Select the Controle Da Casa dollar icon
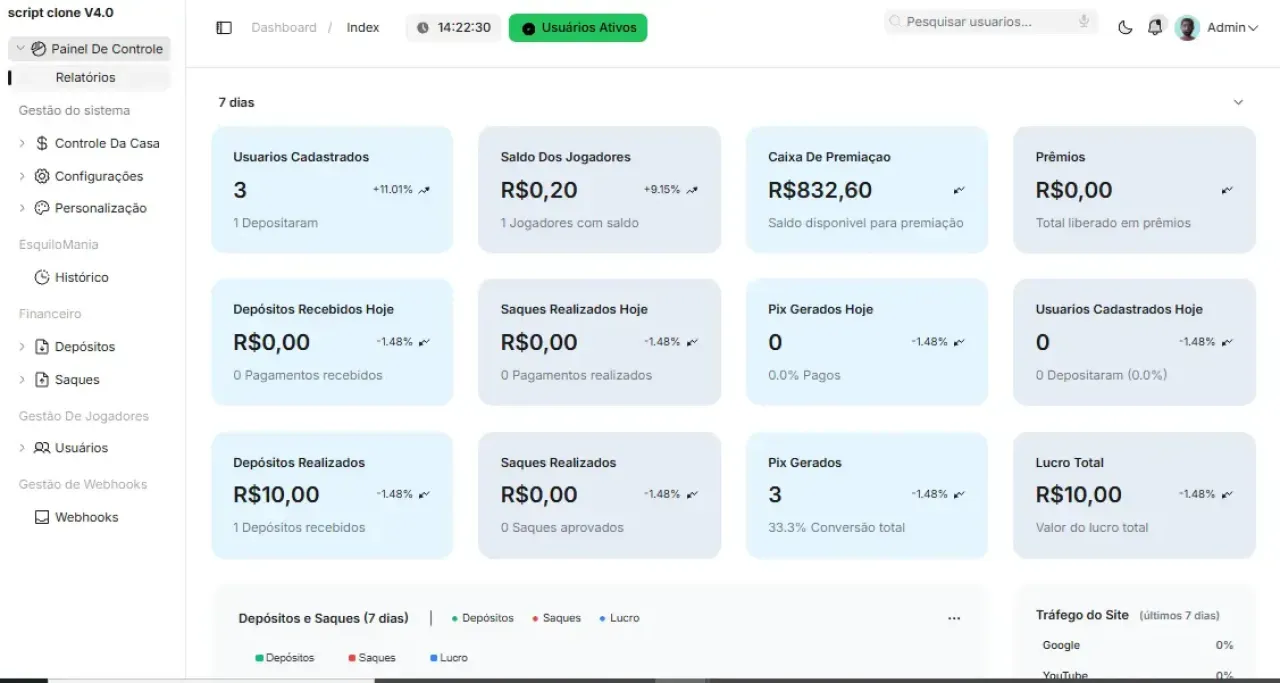 coord(40,143)
